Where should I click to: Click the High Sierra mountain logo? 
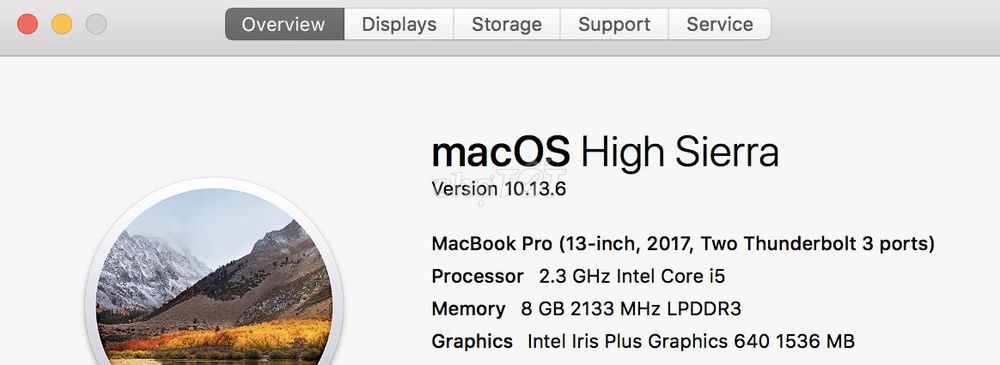[214, 276]
